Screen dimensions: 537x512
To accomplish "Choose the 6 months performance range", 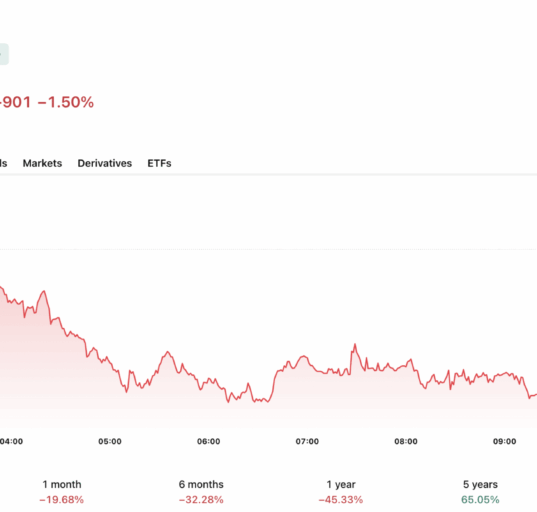I will (201, 484).
